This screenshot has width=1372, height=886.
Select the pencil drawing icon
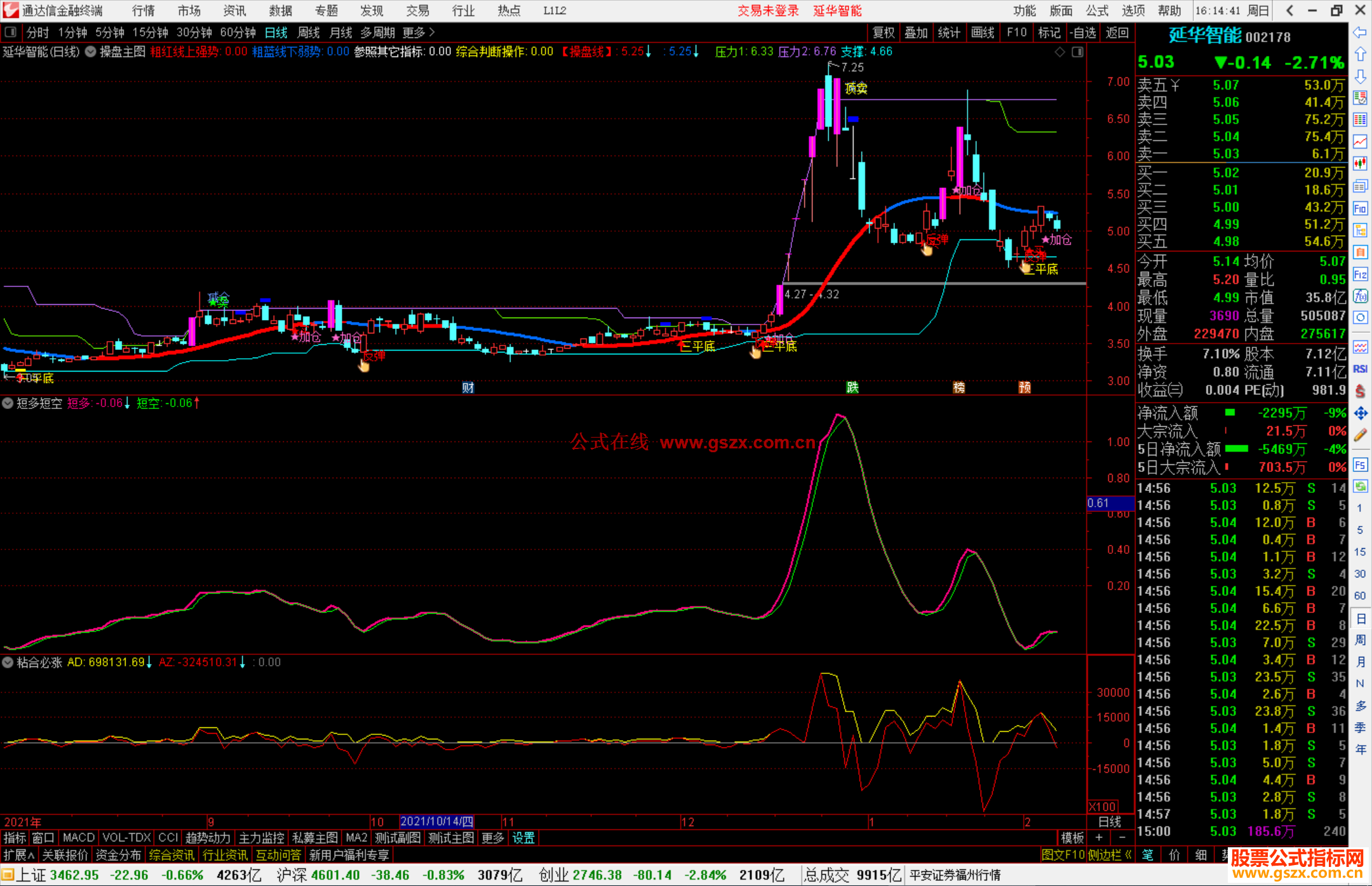click(1360, 435)
